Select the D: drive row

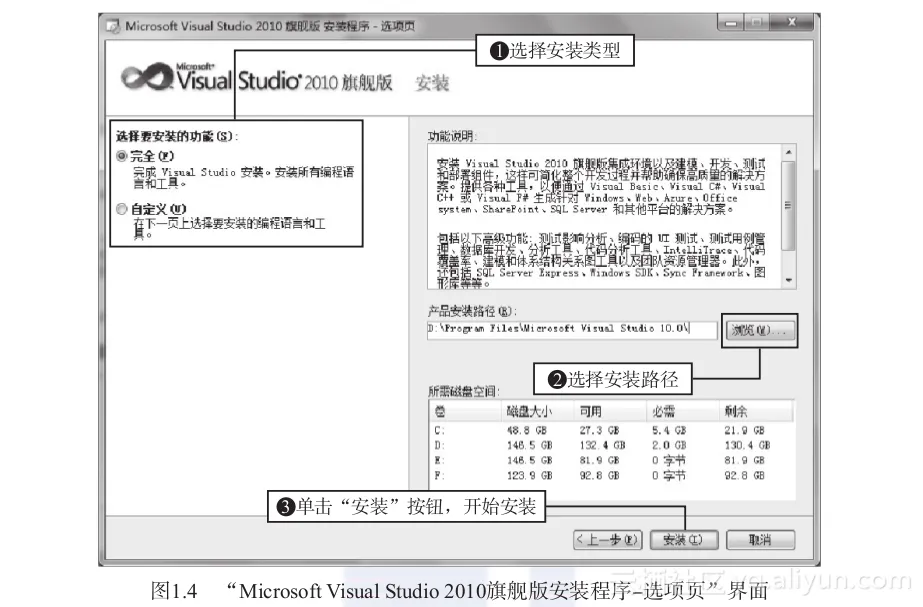coord(612,445)
